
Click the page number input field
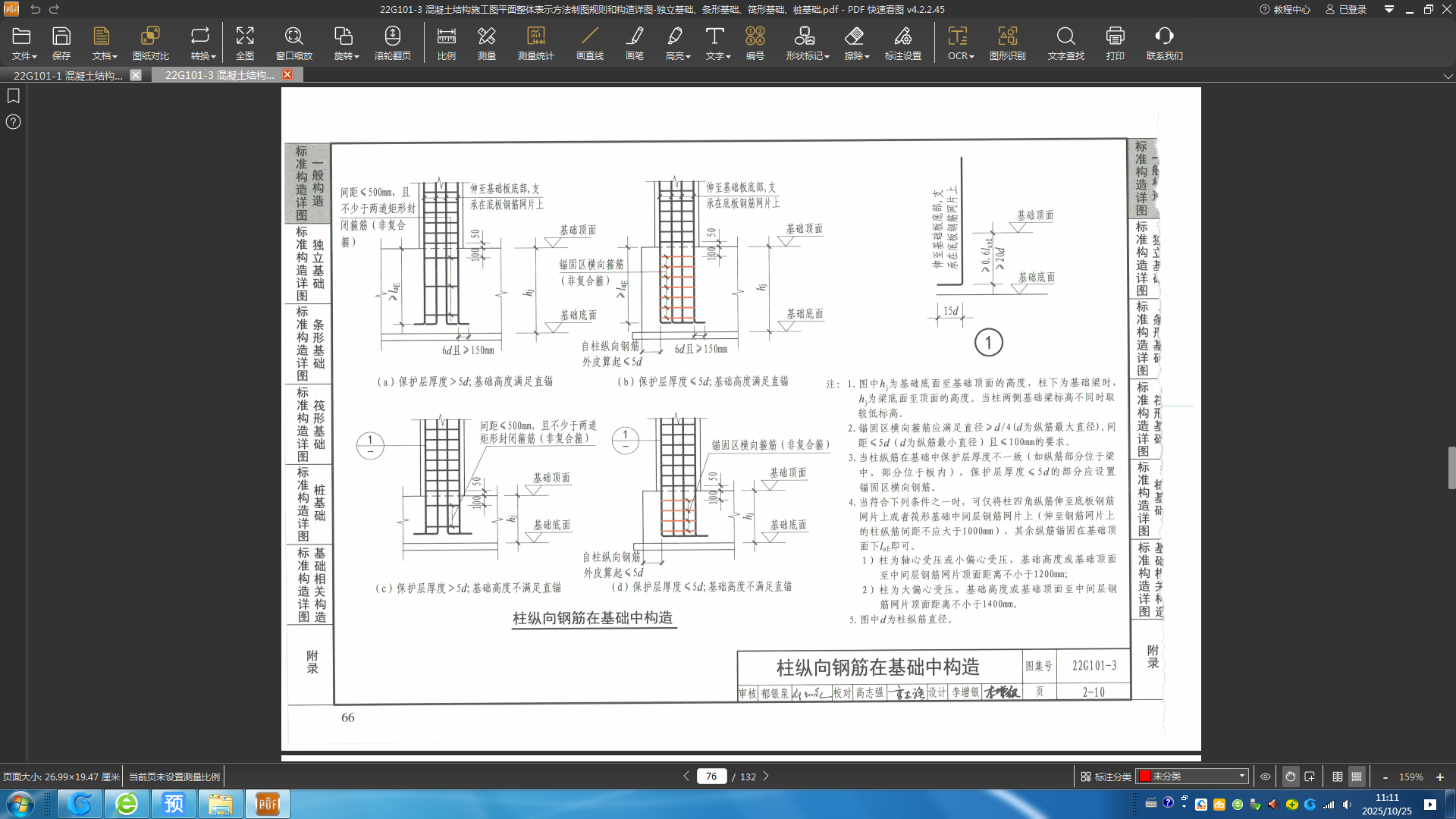point(711,777)
